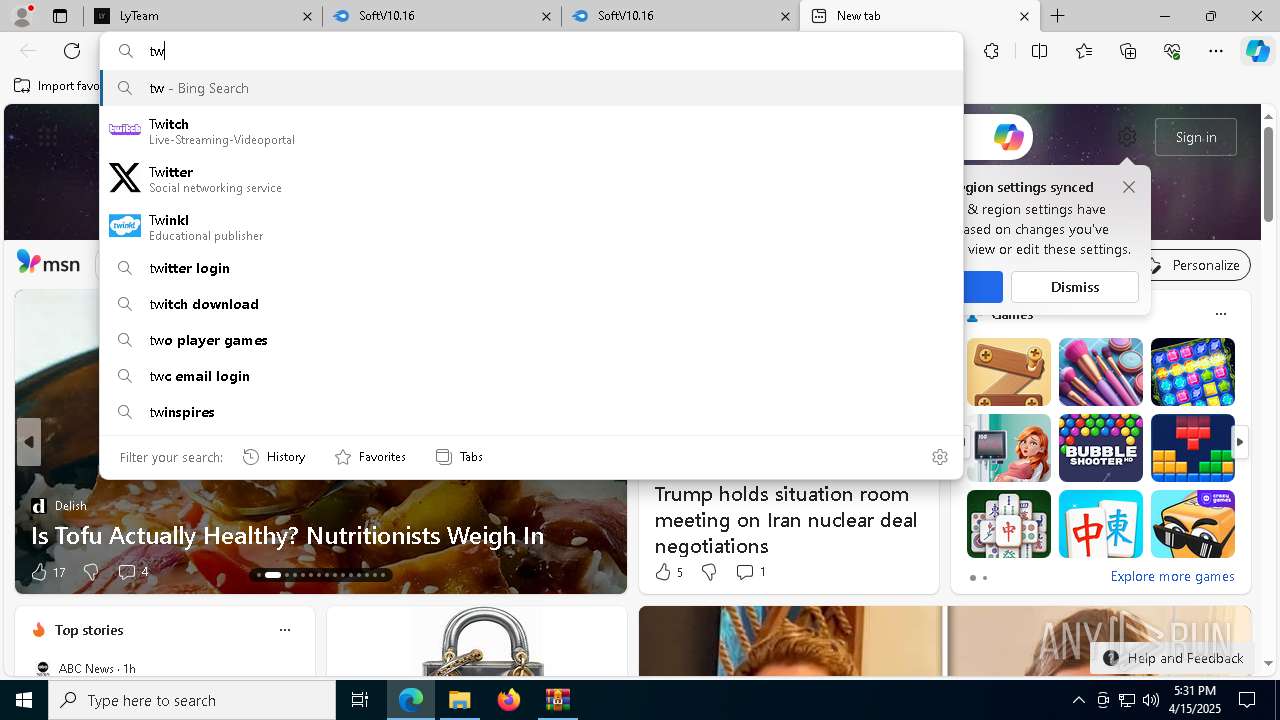Open the Personalize feed button
The width and height of the screenshot is (1280, 720).
click(1195, 265)
